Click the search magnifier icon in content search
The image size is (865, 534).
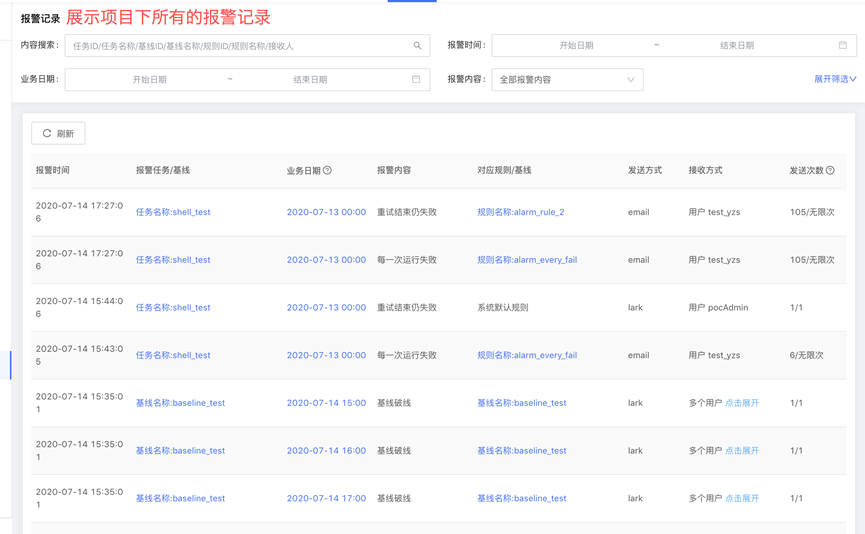418,46
